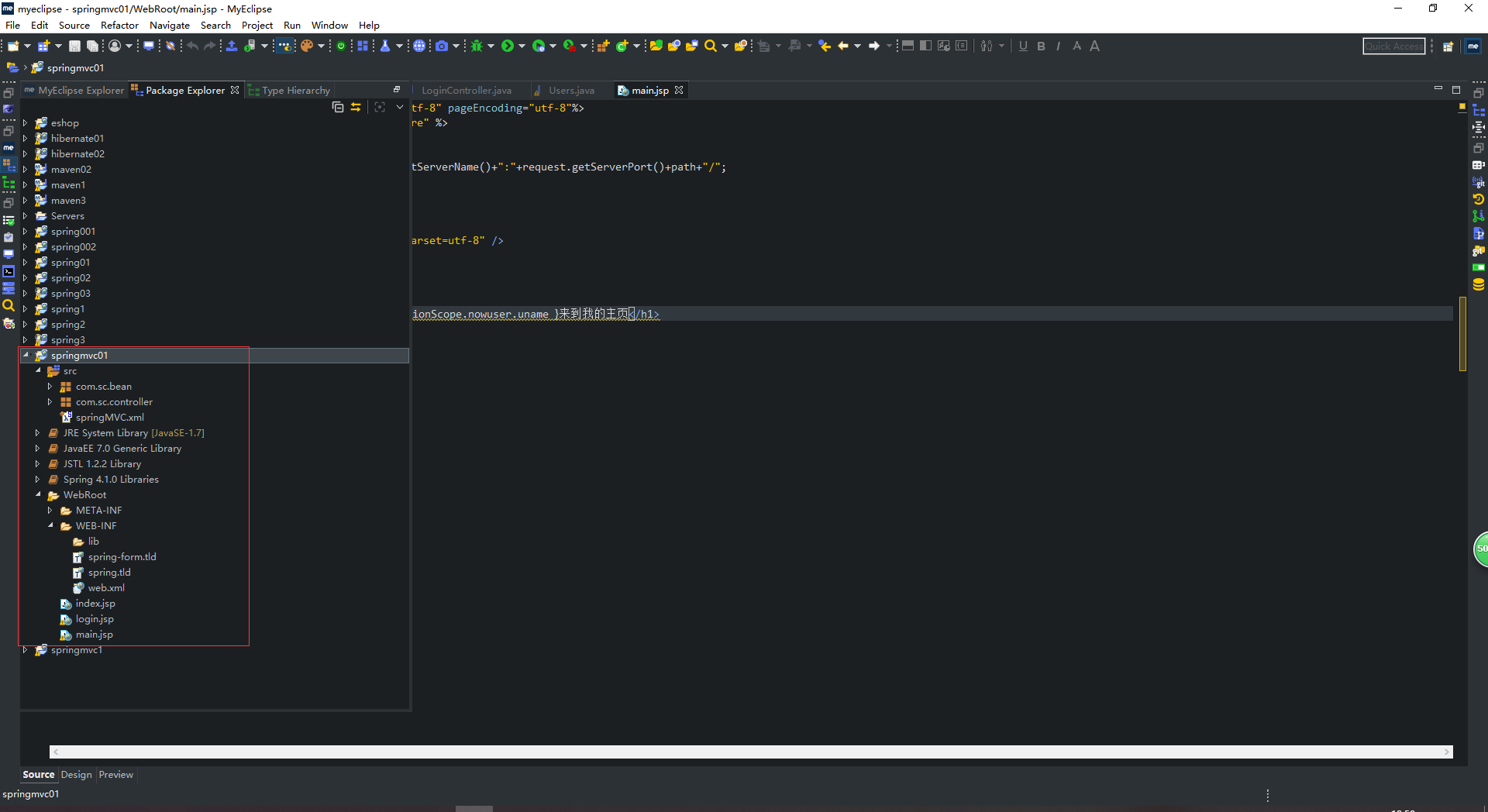Toggle the vertical split editor layout icon
Image resolution: width=1488 pixels, height=812 pixels.
925,46
